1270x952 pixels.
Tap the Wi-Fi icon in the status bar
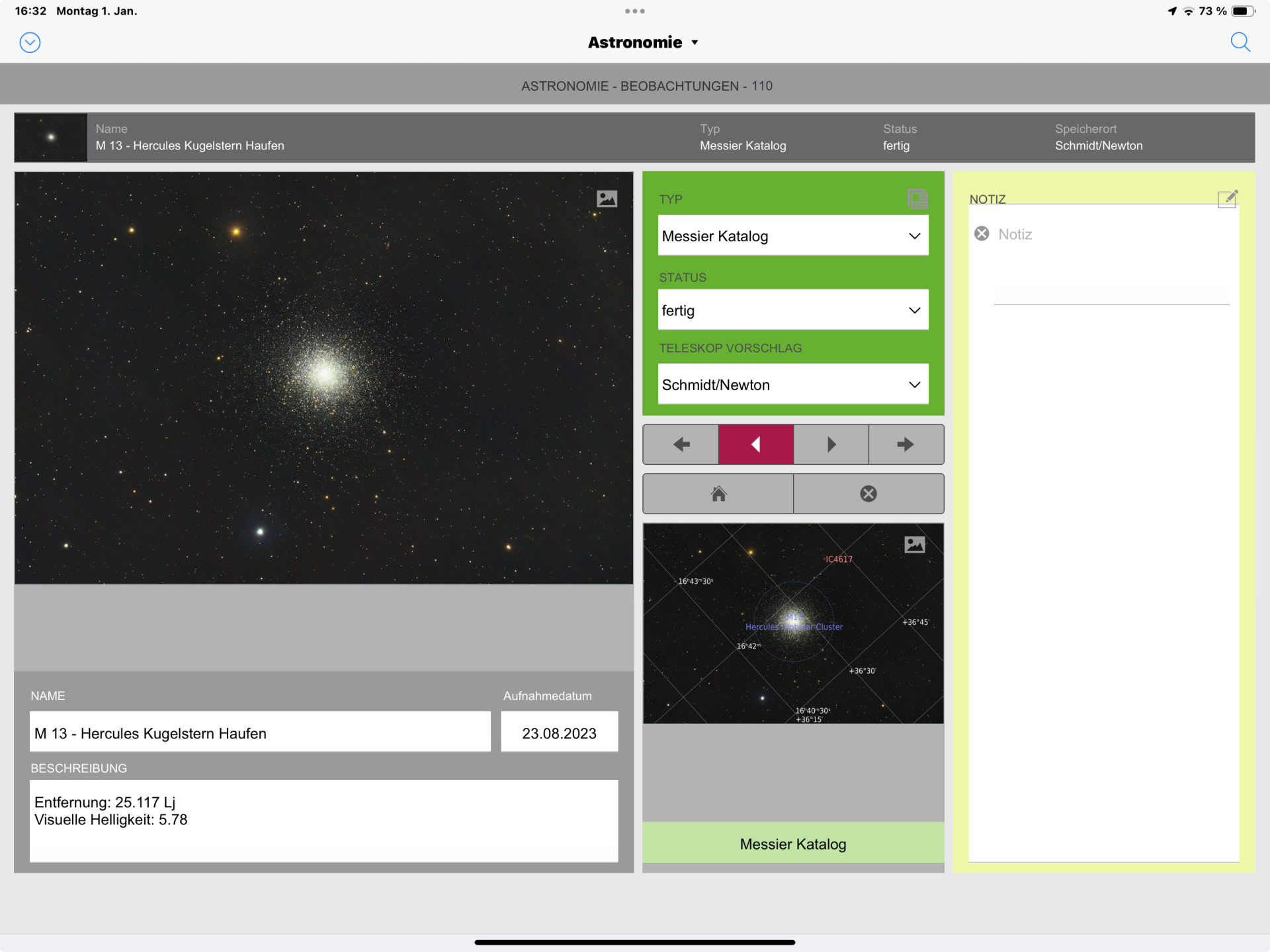1189,11
